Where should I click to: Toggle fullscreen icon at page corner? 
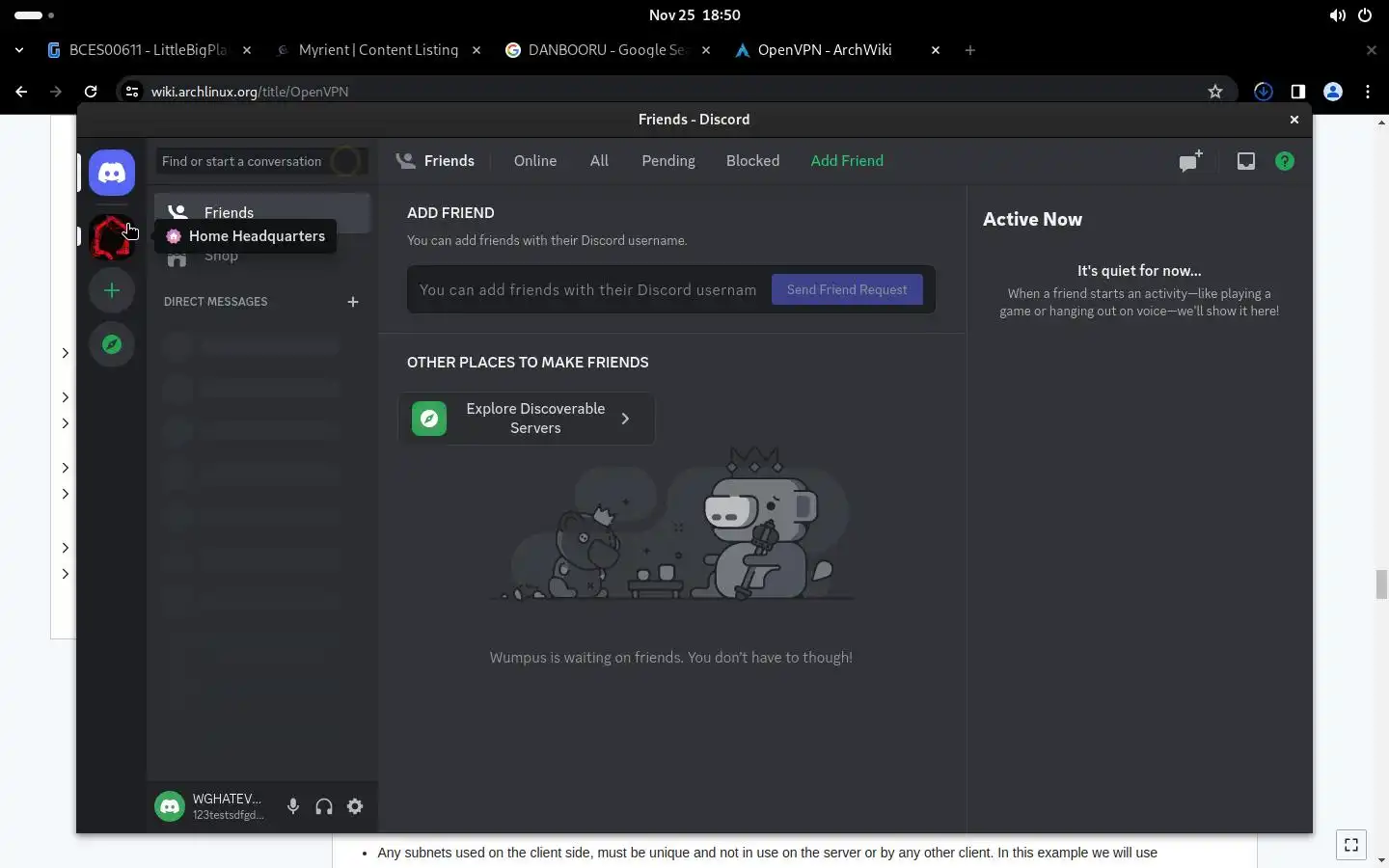tap(1351, 845)
